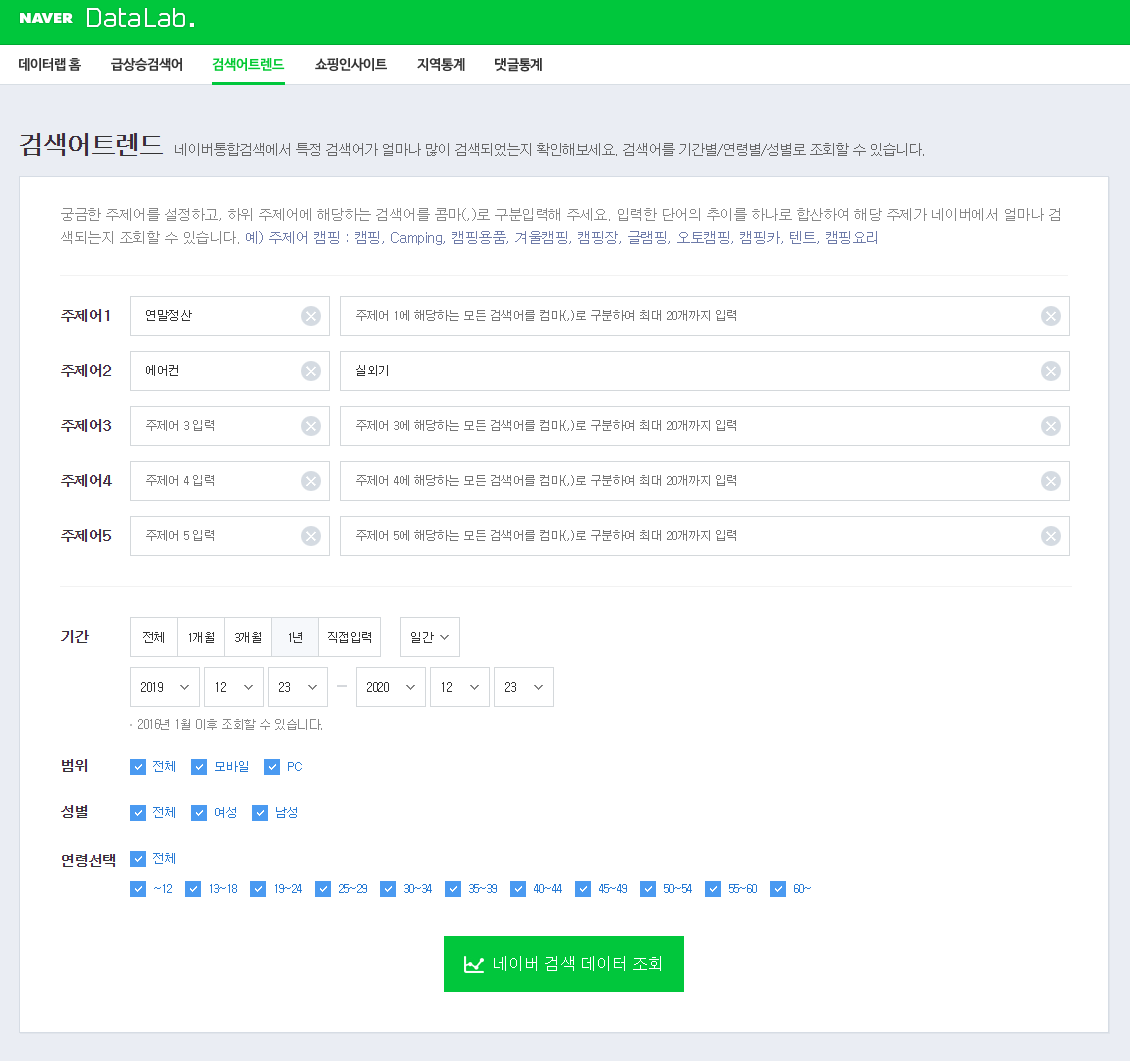Select 1년 period button

[295, 637]
